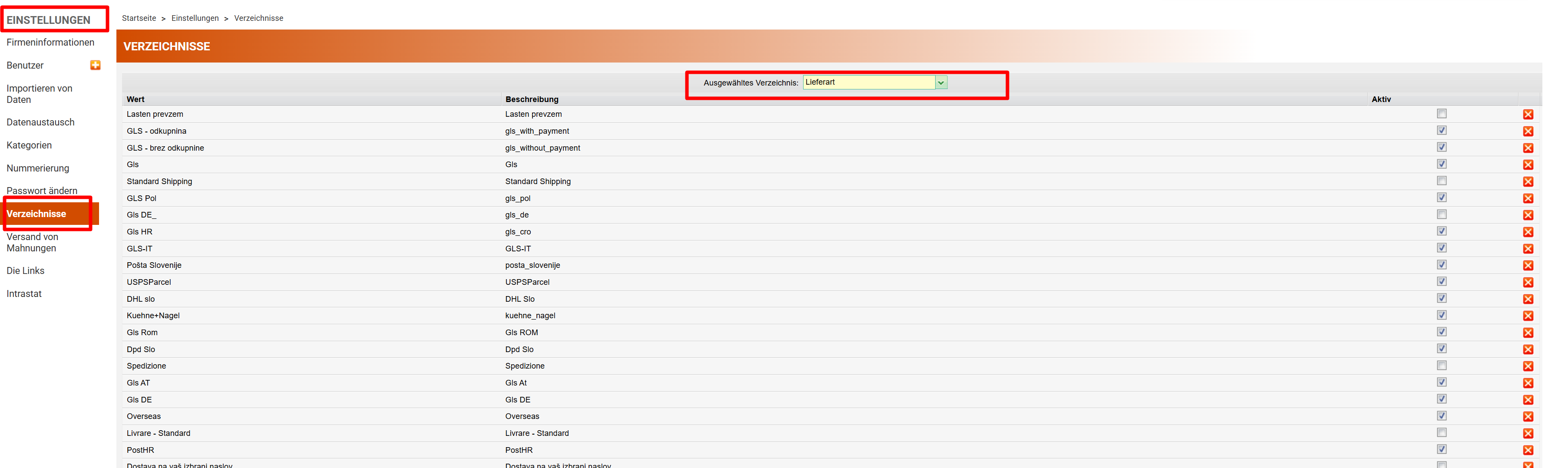Viewport: 1568px width, 468px height.
Task: Select the gls_cro description cell
Action: (518, 232)
